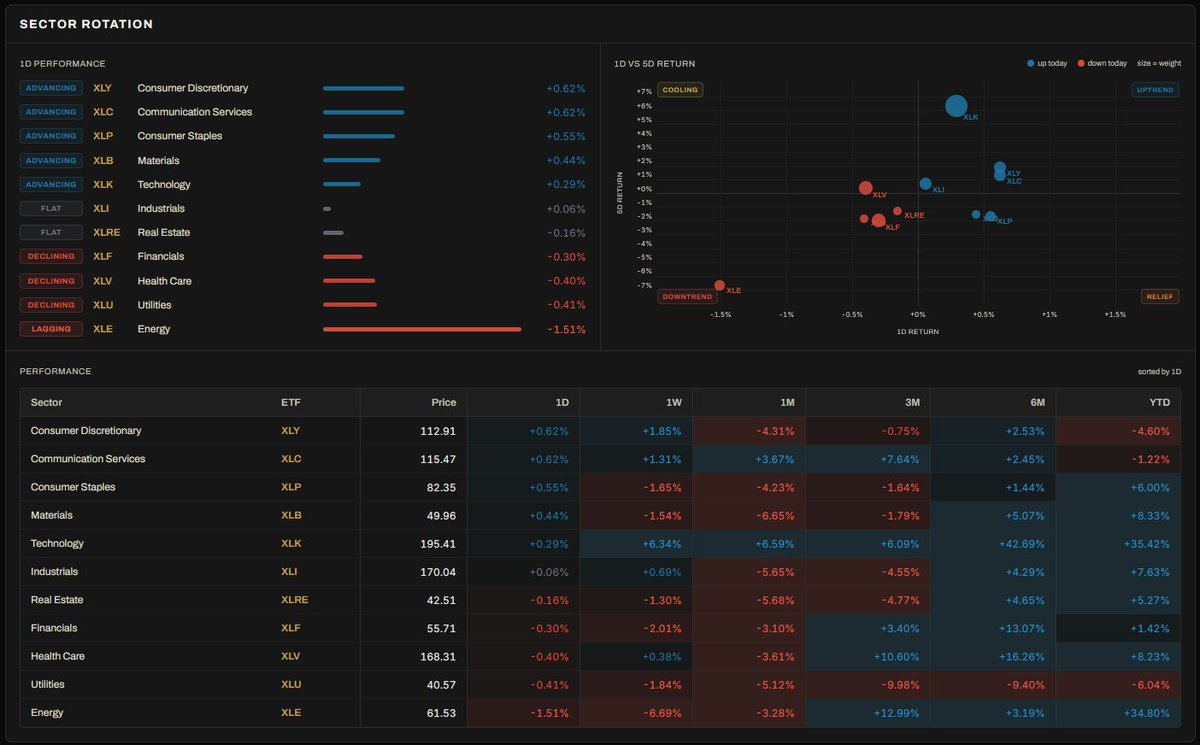Click Real Estate in 1D performance list

(164, 233)
